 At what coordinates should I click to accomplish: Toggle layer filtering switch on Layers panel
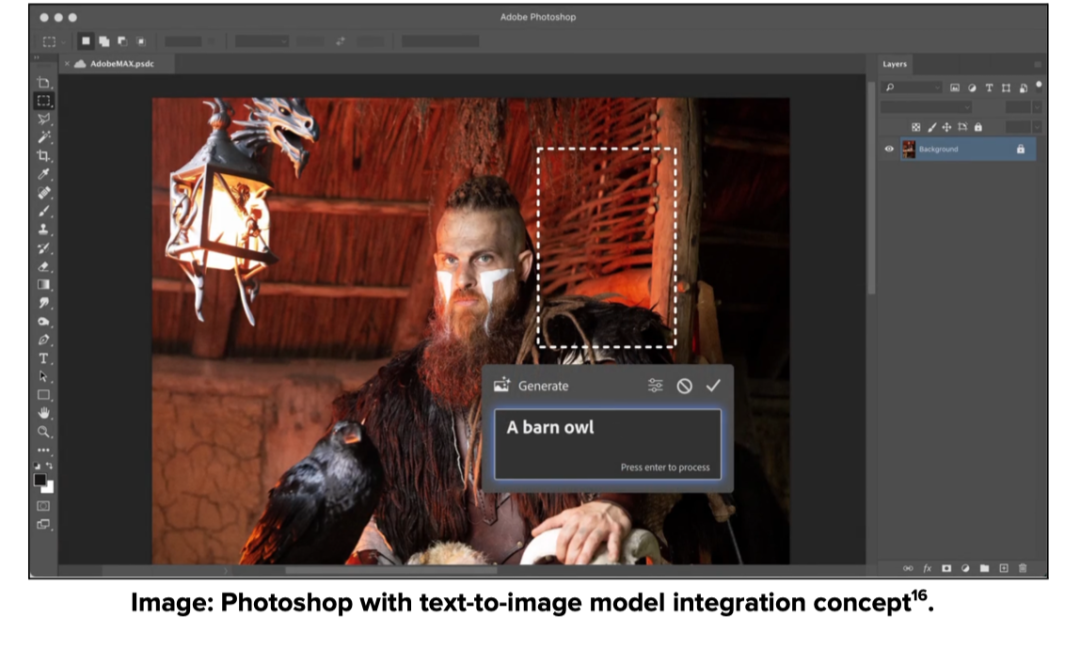1039,85
